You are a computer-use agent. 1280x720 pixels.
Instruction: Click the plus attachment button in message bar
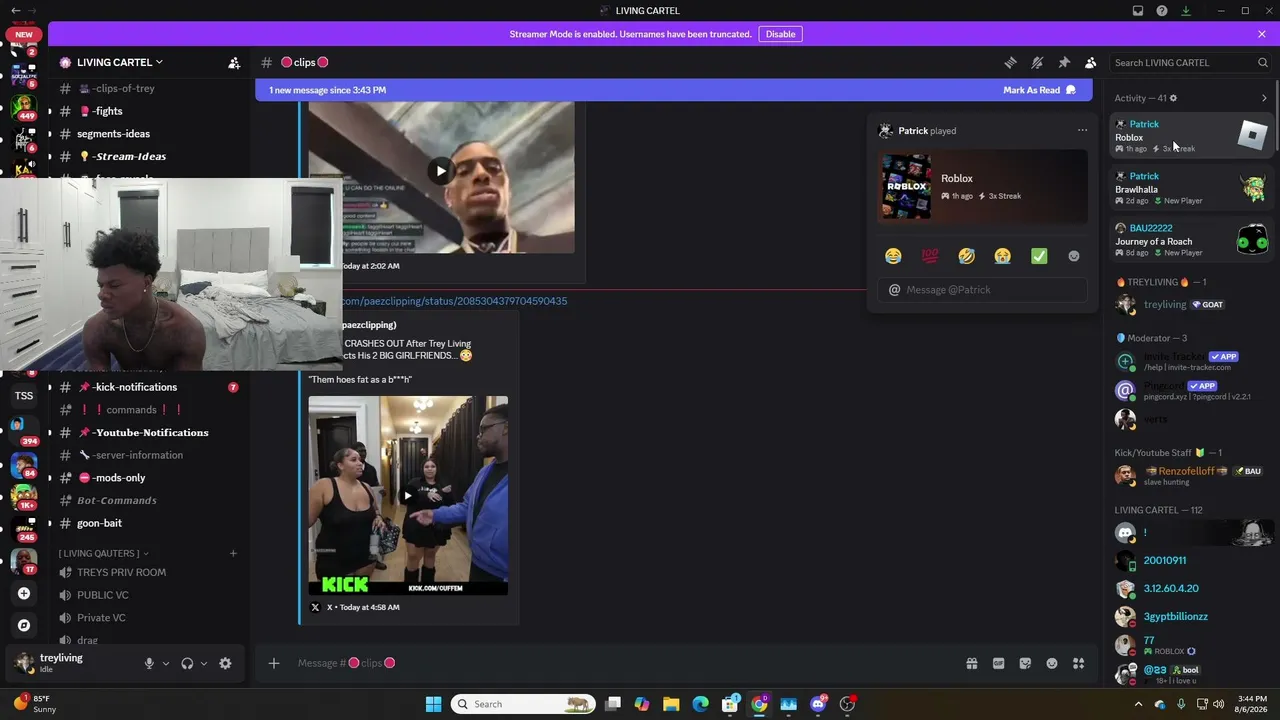pyautogui.click(x=273, y=663)
